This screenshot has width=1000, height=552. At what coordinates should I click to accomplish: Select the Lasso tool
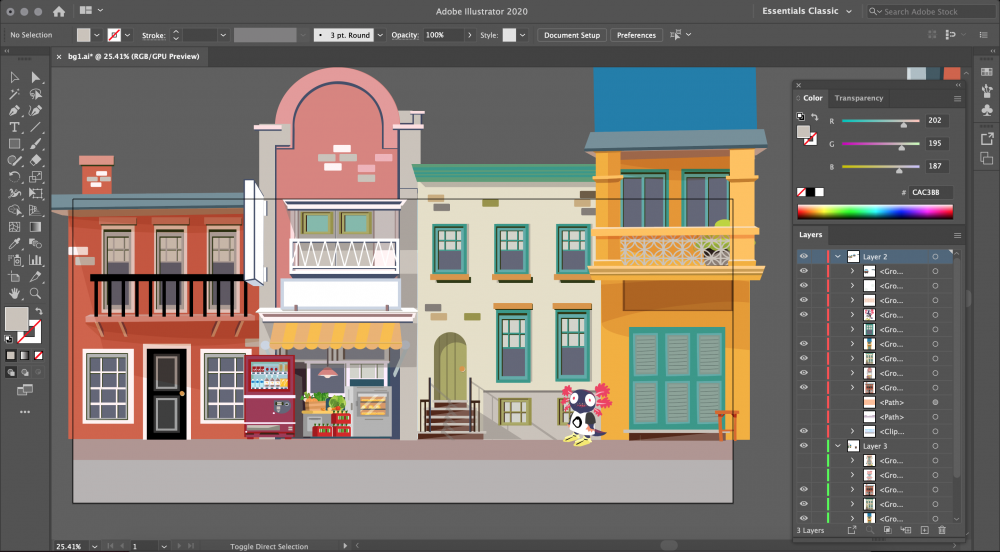tap(35, 94)
